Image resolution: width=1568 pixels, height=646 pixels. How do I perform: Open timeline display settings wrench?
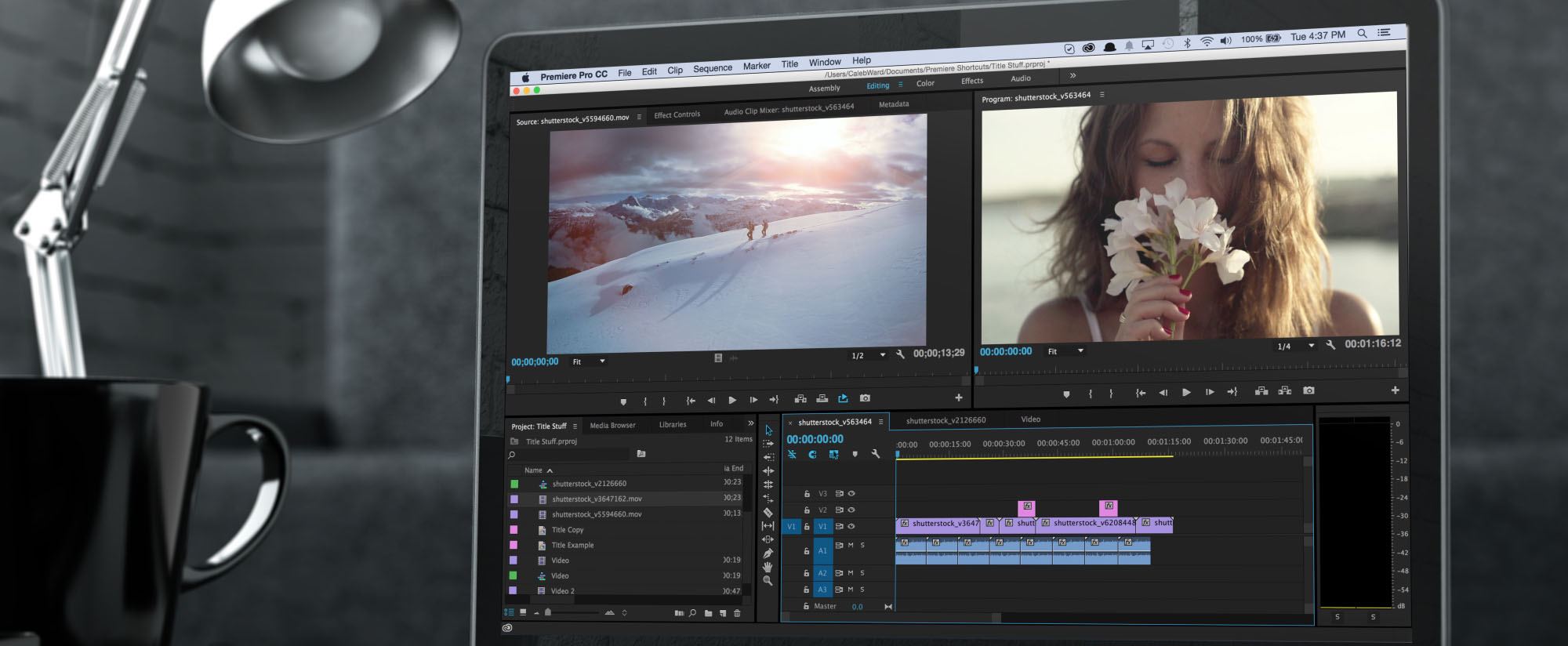click(x=876, y=454)
